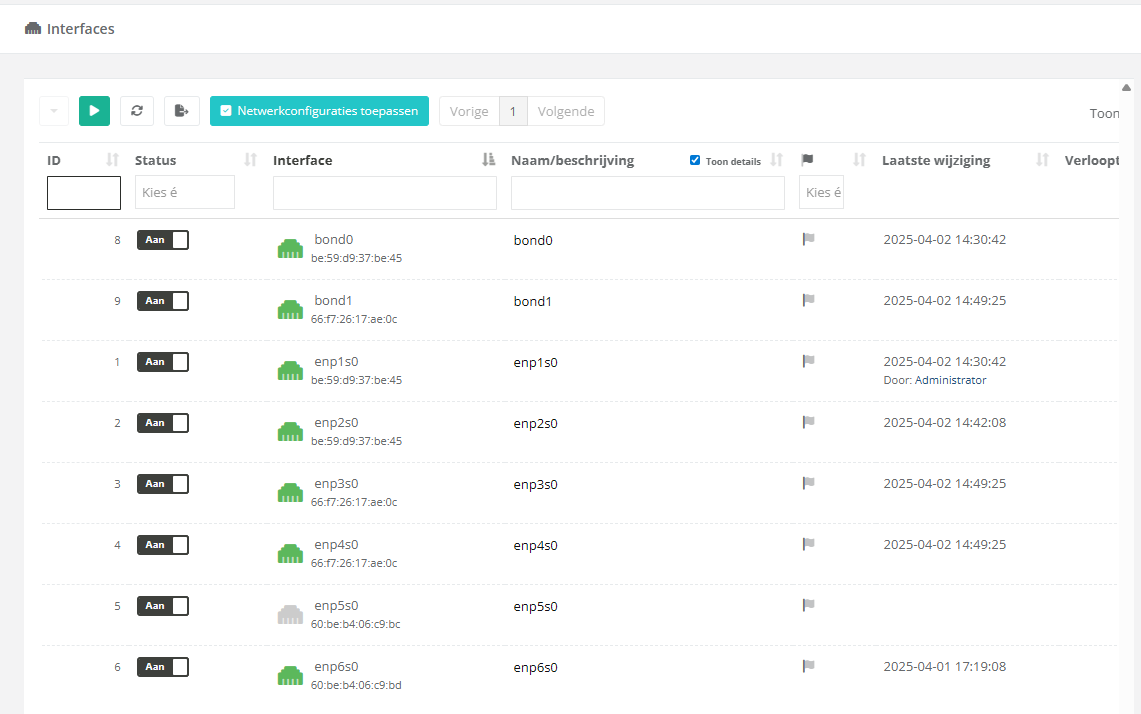Expand the disabled dropdown arrow left of play
The image size is (1141, 714).
tap(54, 111)
